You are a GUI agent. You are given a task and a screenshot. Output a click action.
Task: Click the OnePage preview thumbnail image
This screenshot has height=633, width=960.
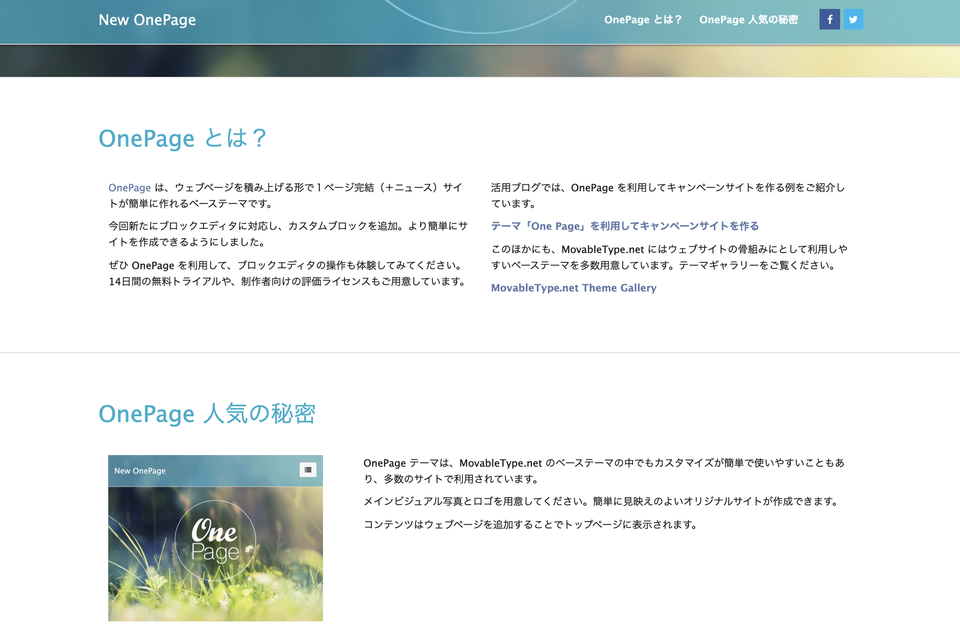[x=216, y=538]
